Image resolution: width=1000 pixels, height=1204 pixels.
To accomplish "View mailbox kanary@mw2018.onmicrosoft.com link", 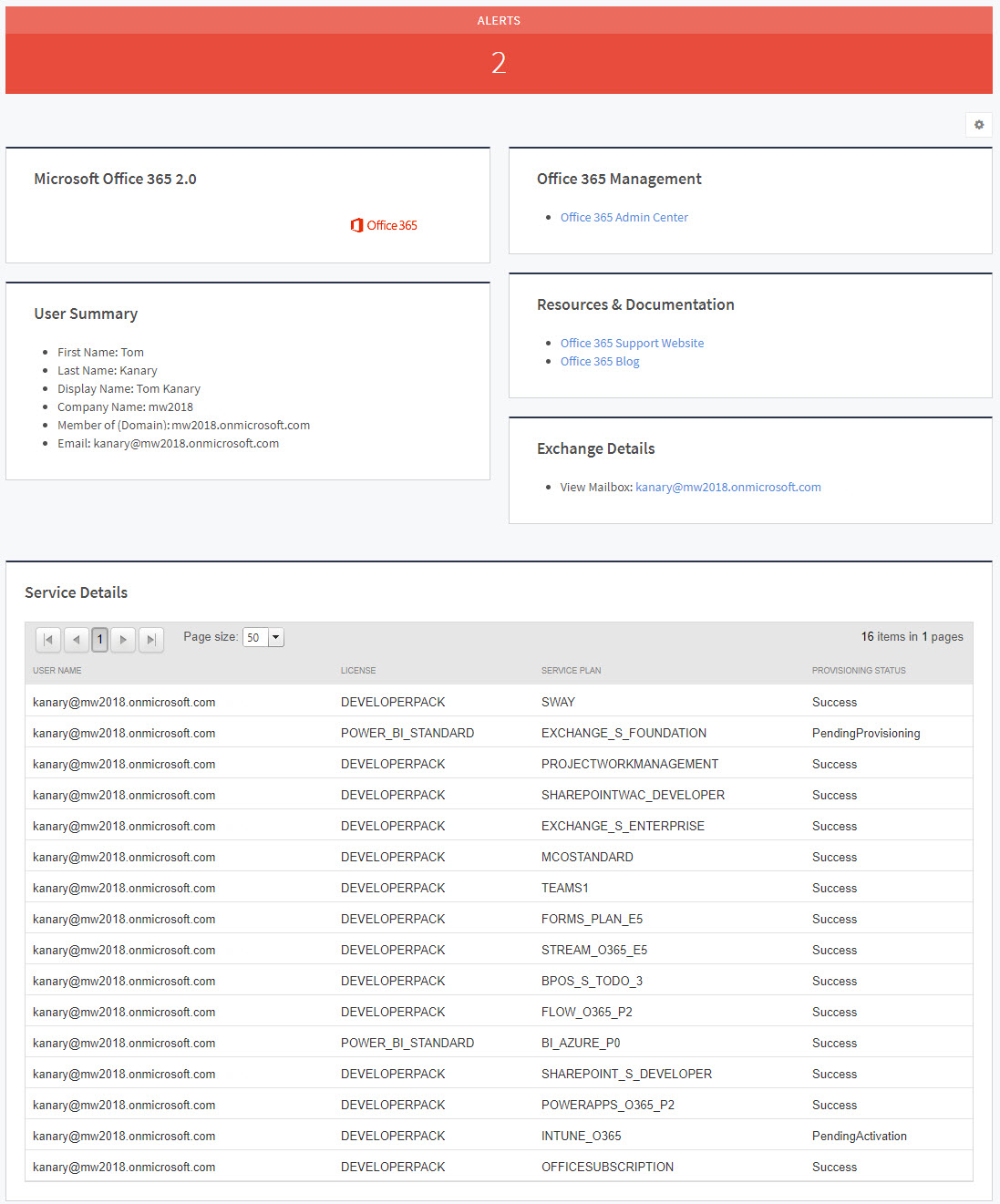I will [727, 488].
